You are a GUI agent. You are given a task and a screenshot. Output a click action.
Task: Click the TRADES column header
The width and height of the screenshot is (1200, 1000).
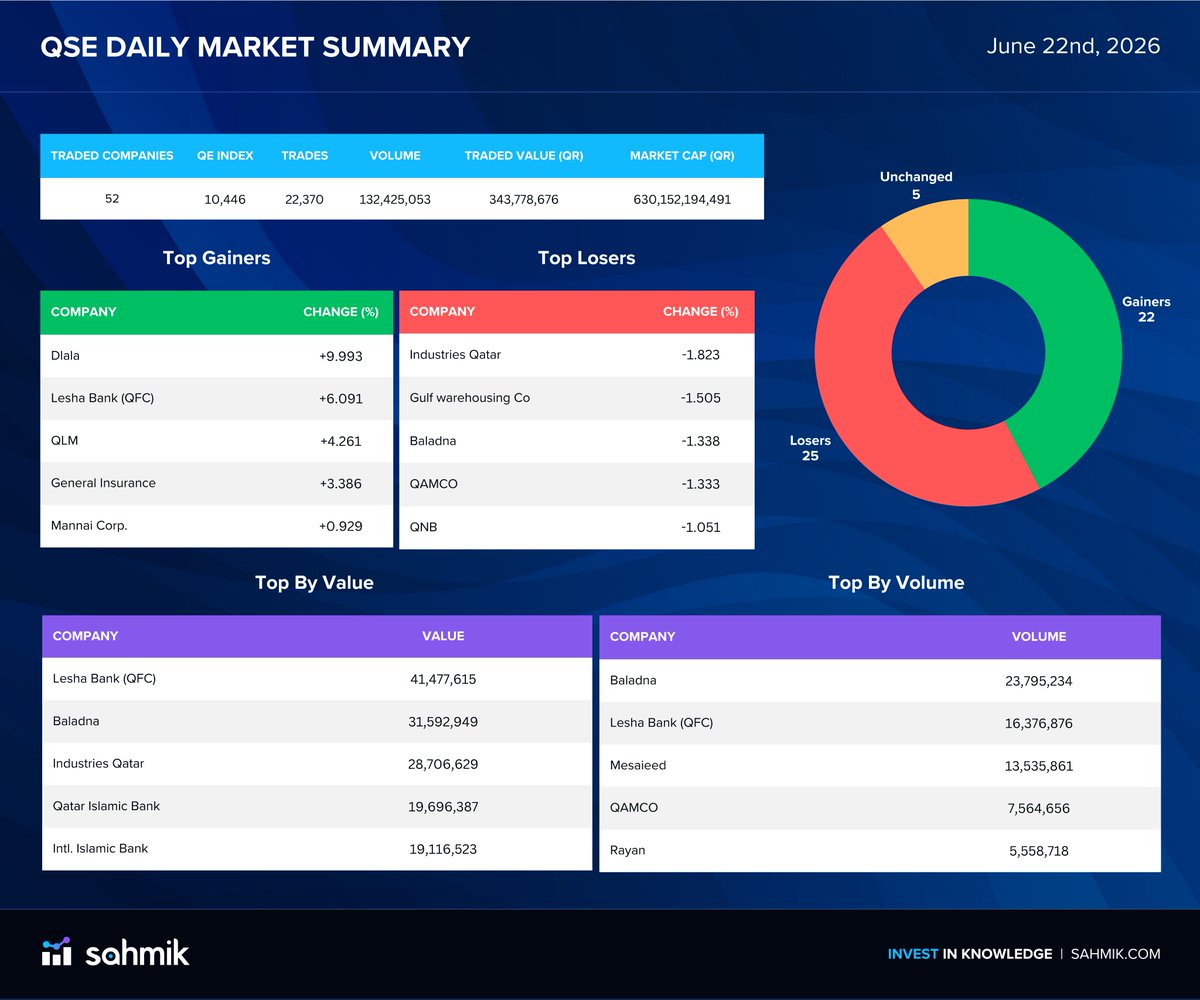(x=304, y=156)
